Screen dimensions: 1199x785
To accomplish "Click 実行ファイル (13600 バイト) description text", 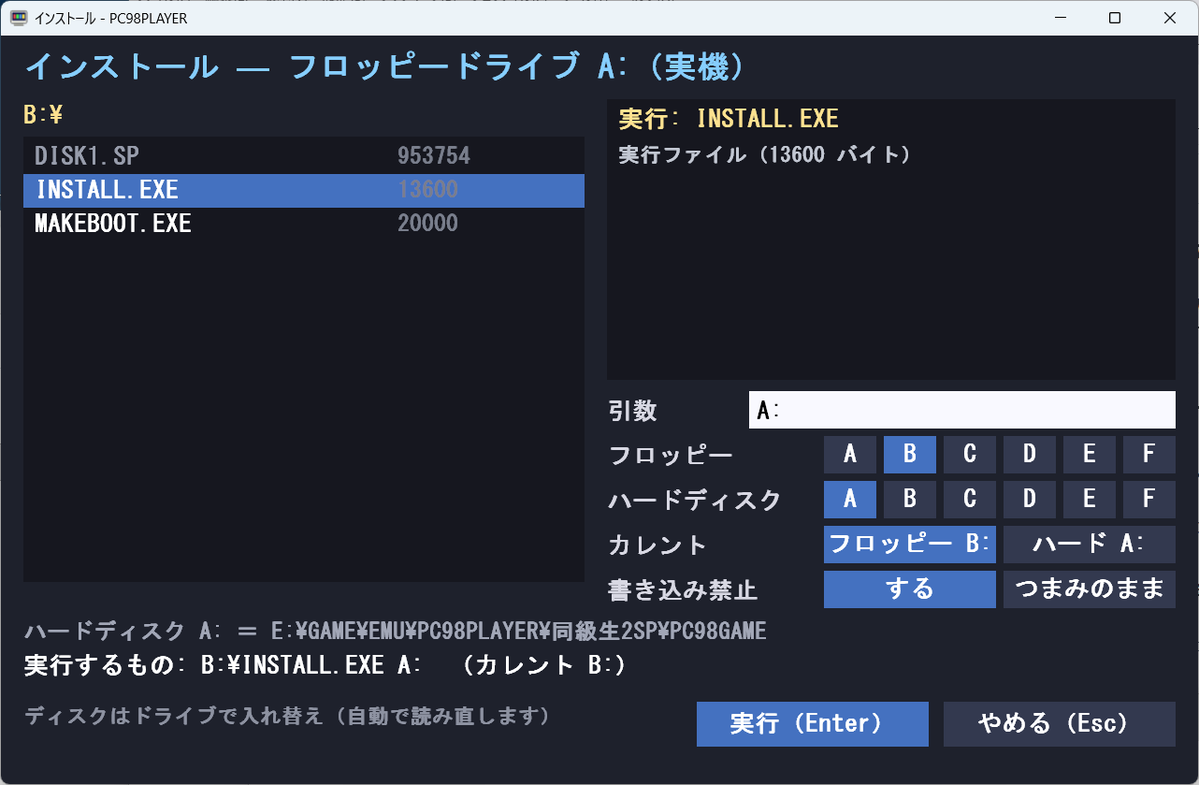I will pos(765,155).
